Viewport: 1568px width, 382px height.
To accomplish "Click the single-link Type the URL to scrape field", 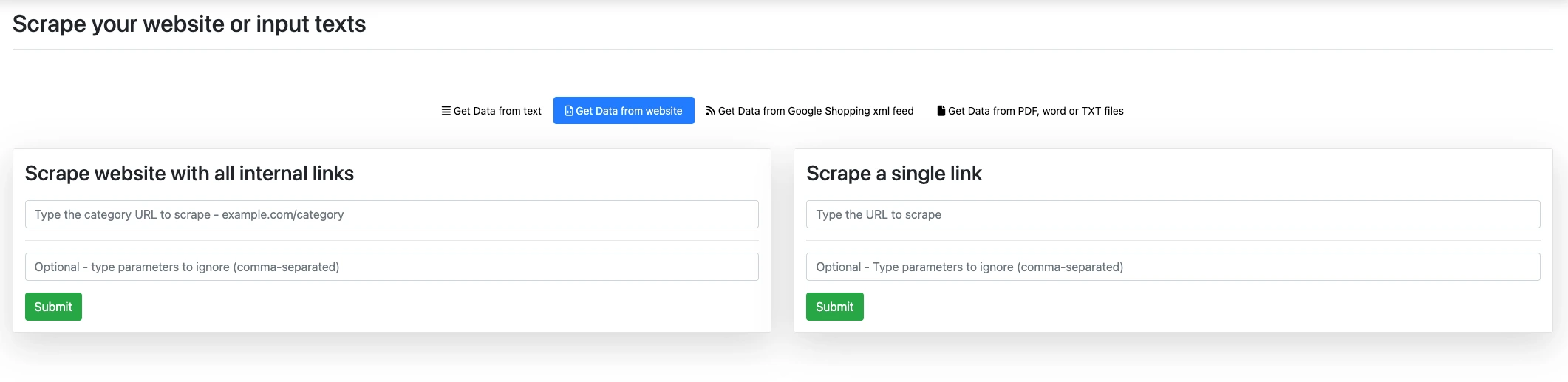I will click(x=1173, y=214).
